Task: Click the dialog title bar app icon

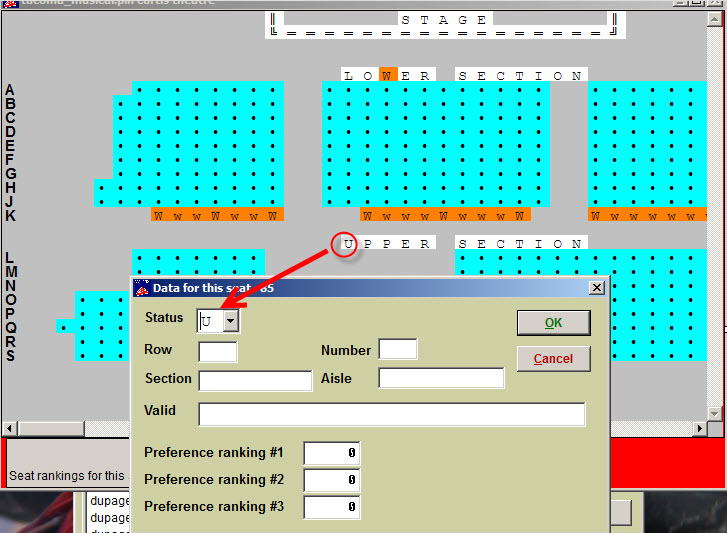Action: pyautogui.click(x=142, y=288)
